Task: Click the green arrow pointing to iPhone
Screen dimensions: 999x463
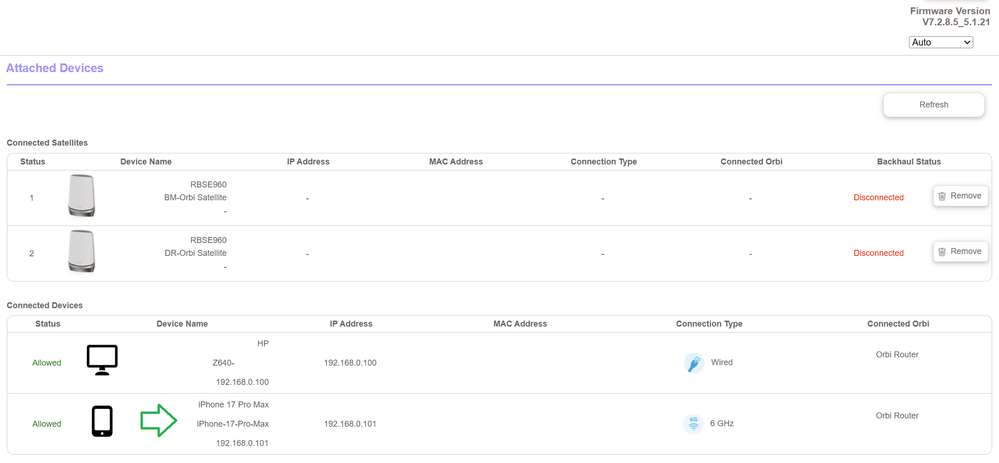Action: (158, 421)
